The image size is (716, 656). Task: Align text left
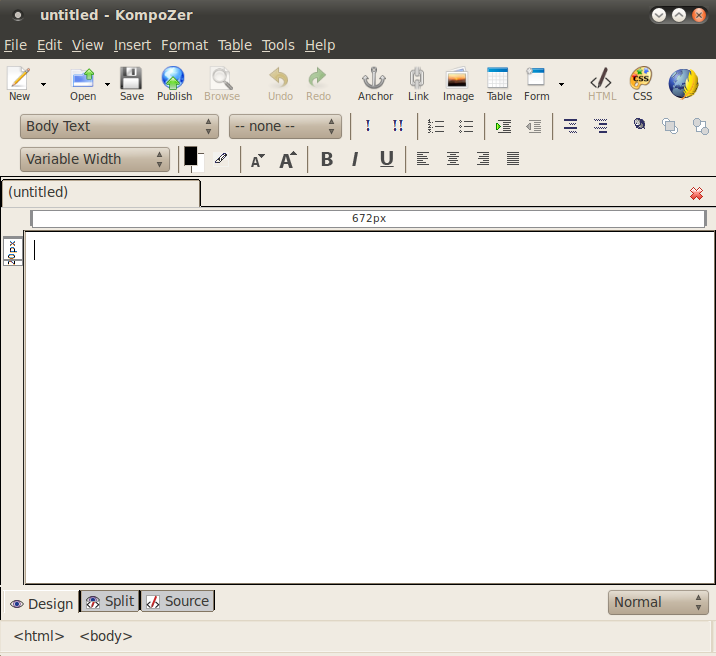422,159
